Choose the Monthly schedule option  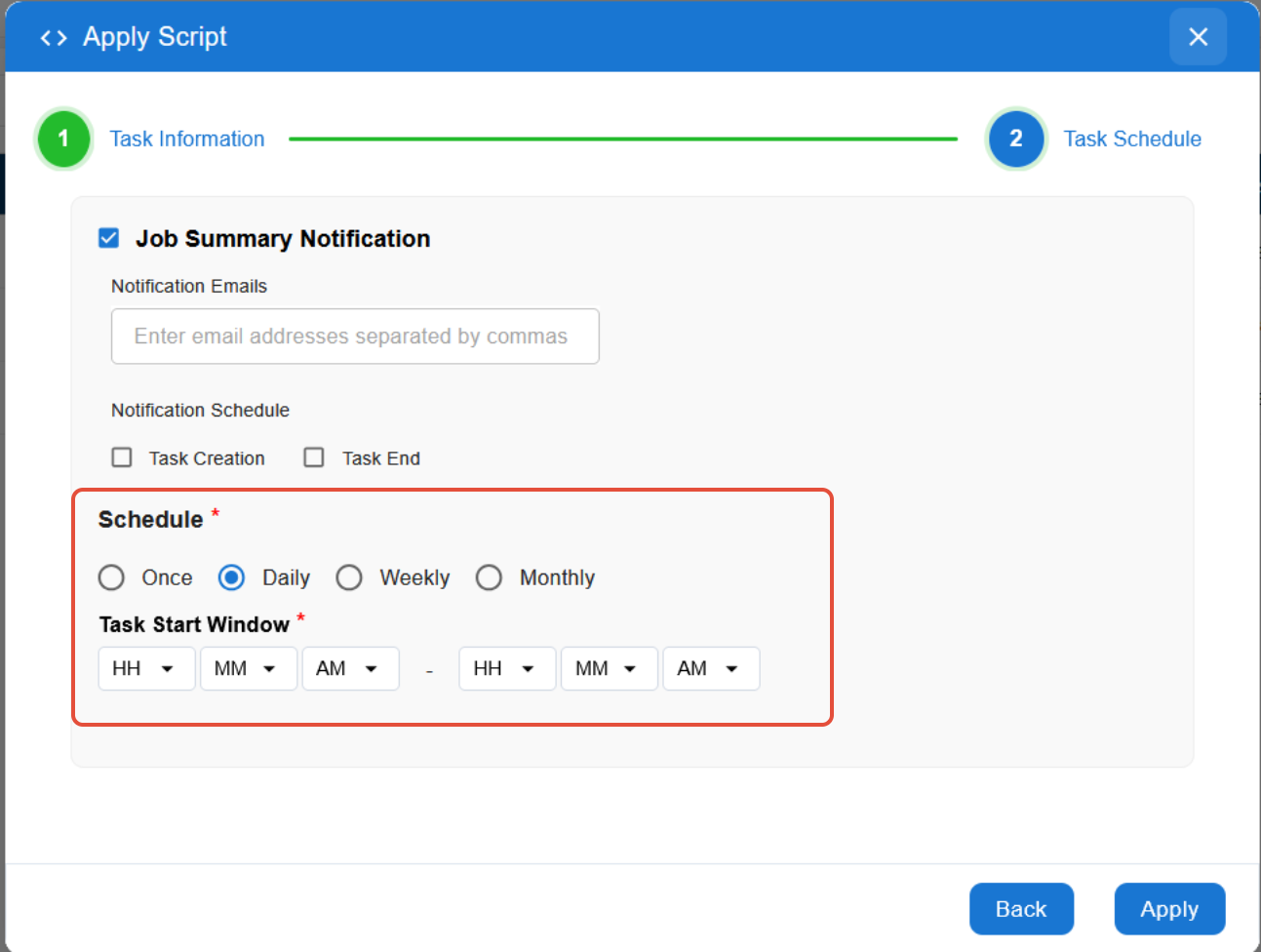489,577
